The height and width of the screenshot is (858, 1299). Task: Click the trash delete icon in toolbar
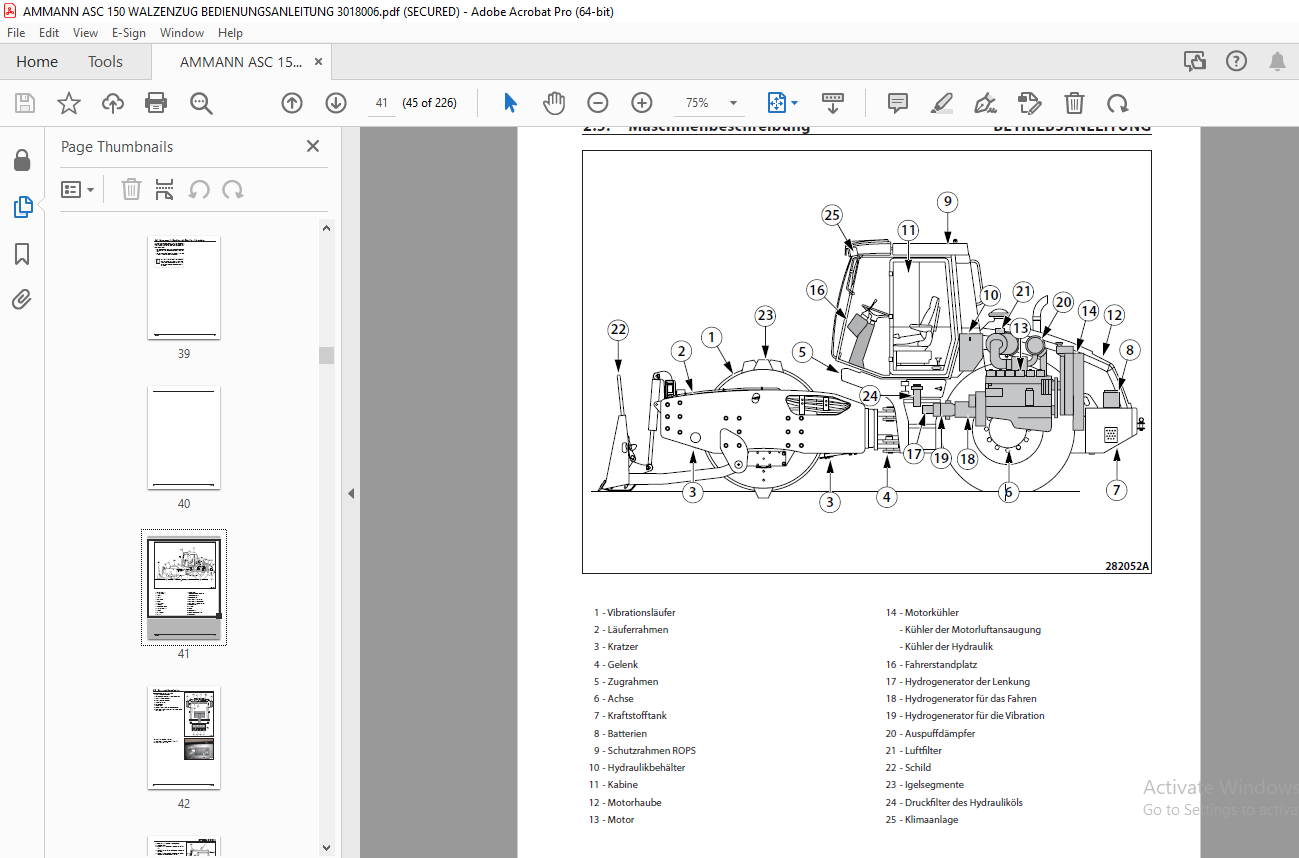[1074, 103]
